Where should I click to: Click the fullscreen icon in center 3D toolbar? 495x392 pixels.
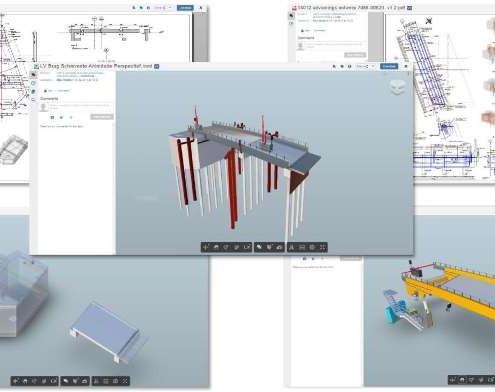pos(322,247)
